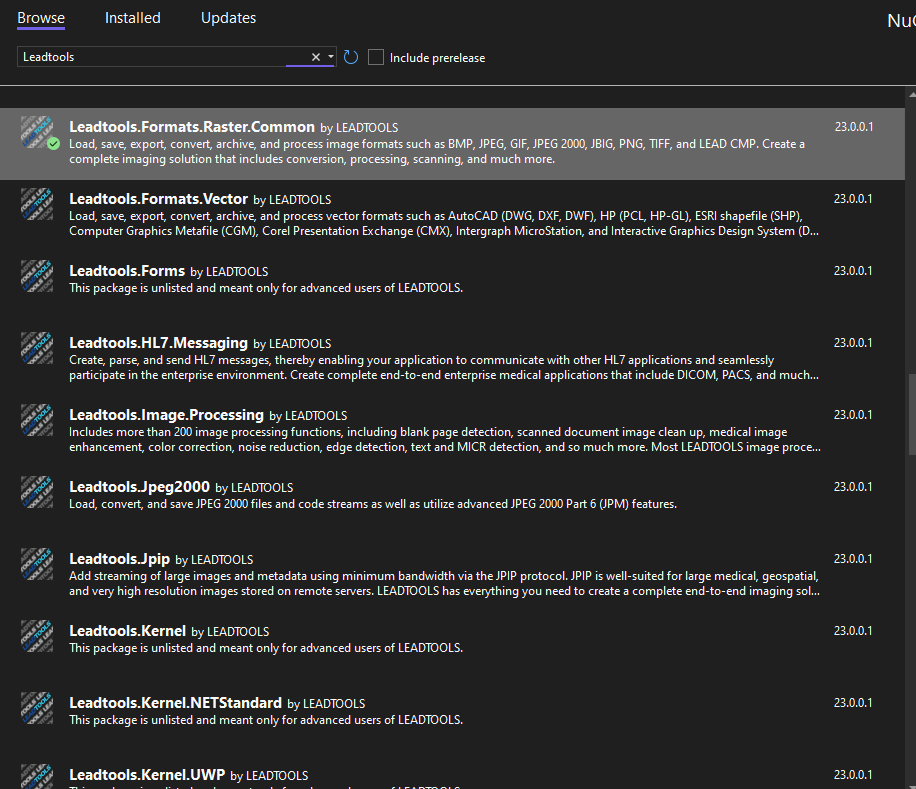
Task: Enable the Include prerelease checkbox
Action: click(x=376, y=57)
